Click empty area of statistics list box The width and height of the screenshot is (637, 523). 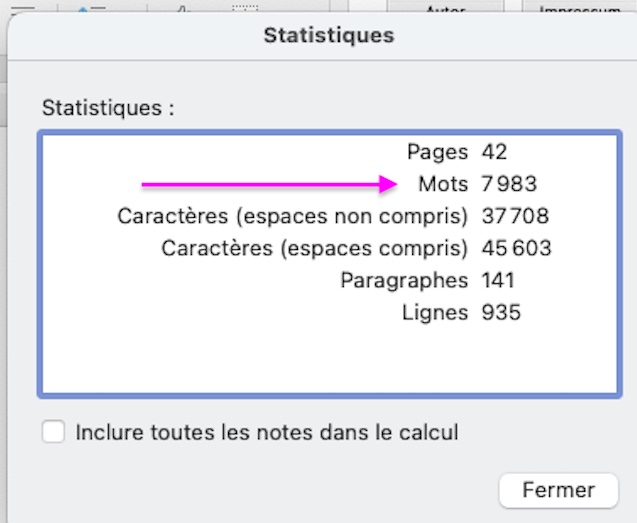click(x=330, y=358)
